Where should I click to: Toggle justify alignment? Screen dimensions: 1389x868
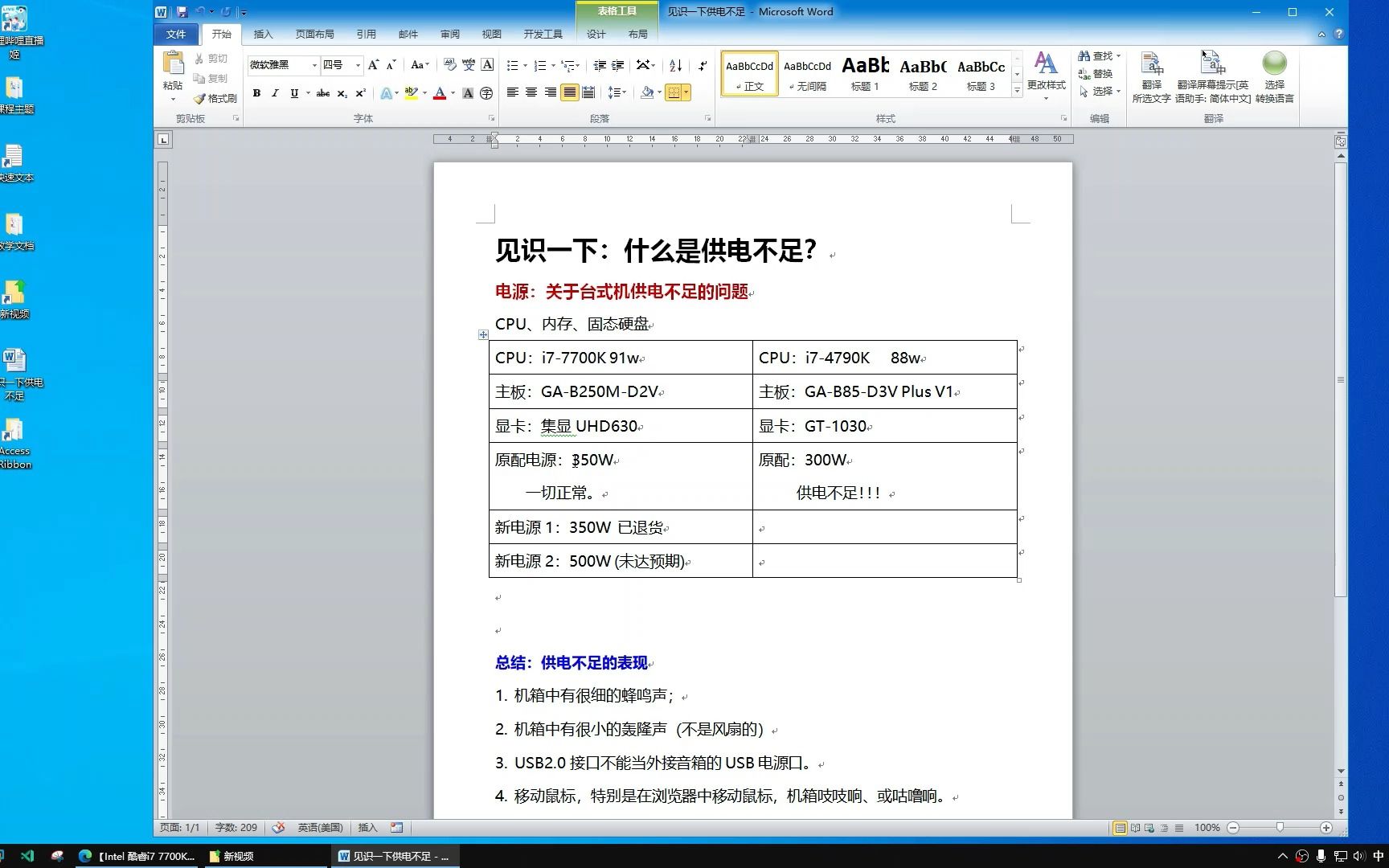[570, 93]
